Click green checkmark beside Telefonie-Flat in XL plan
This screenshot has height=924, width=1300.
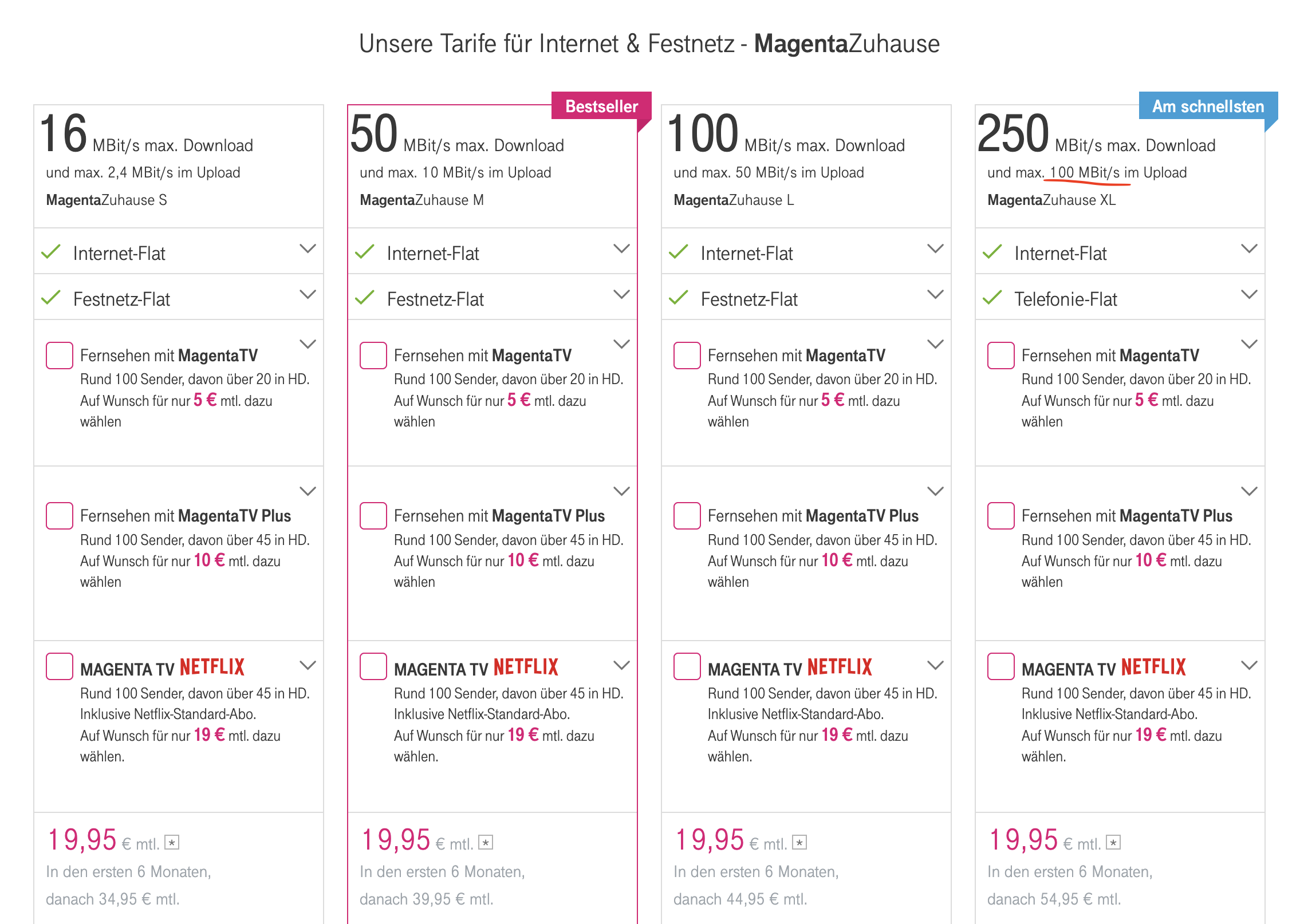pos(992,298)
